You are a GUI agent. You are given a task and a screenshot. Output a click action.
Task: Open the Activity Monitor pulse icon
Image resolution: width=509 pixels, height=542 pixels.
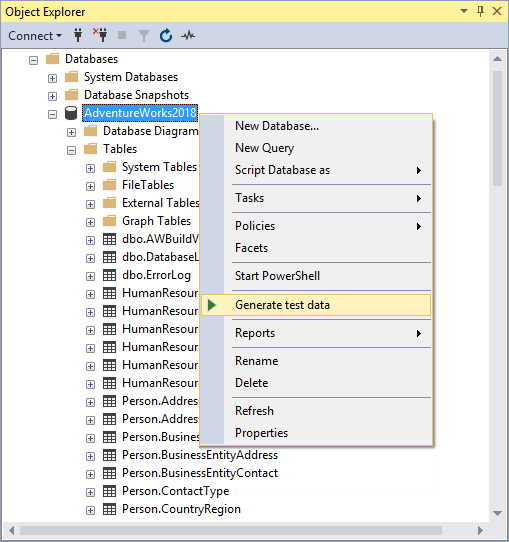[188, 36]
